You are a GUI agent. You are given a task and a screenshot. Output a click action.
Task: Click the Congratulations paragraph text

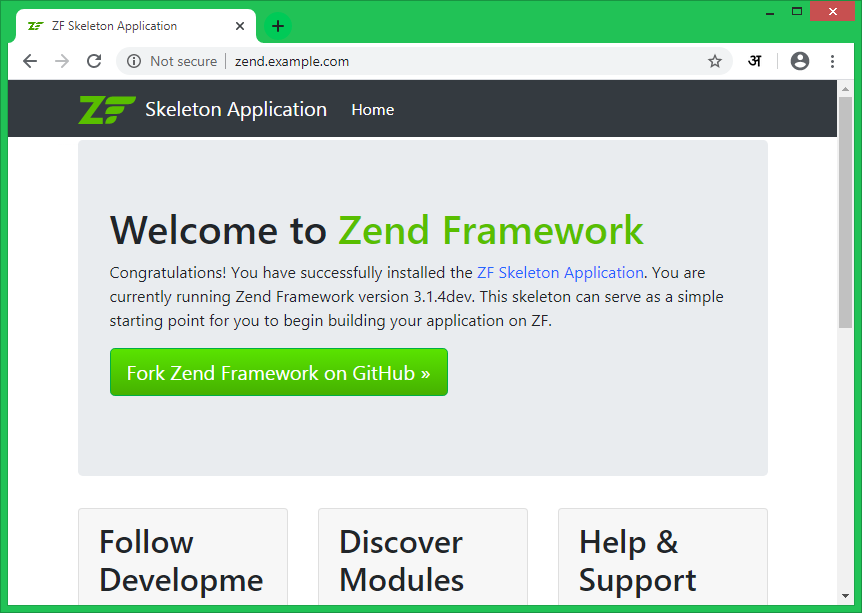click(416, 297)
